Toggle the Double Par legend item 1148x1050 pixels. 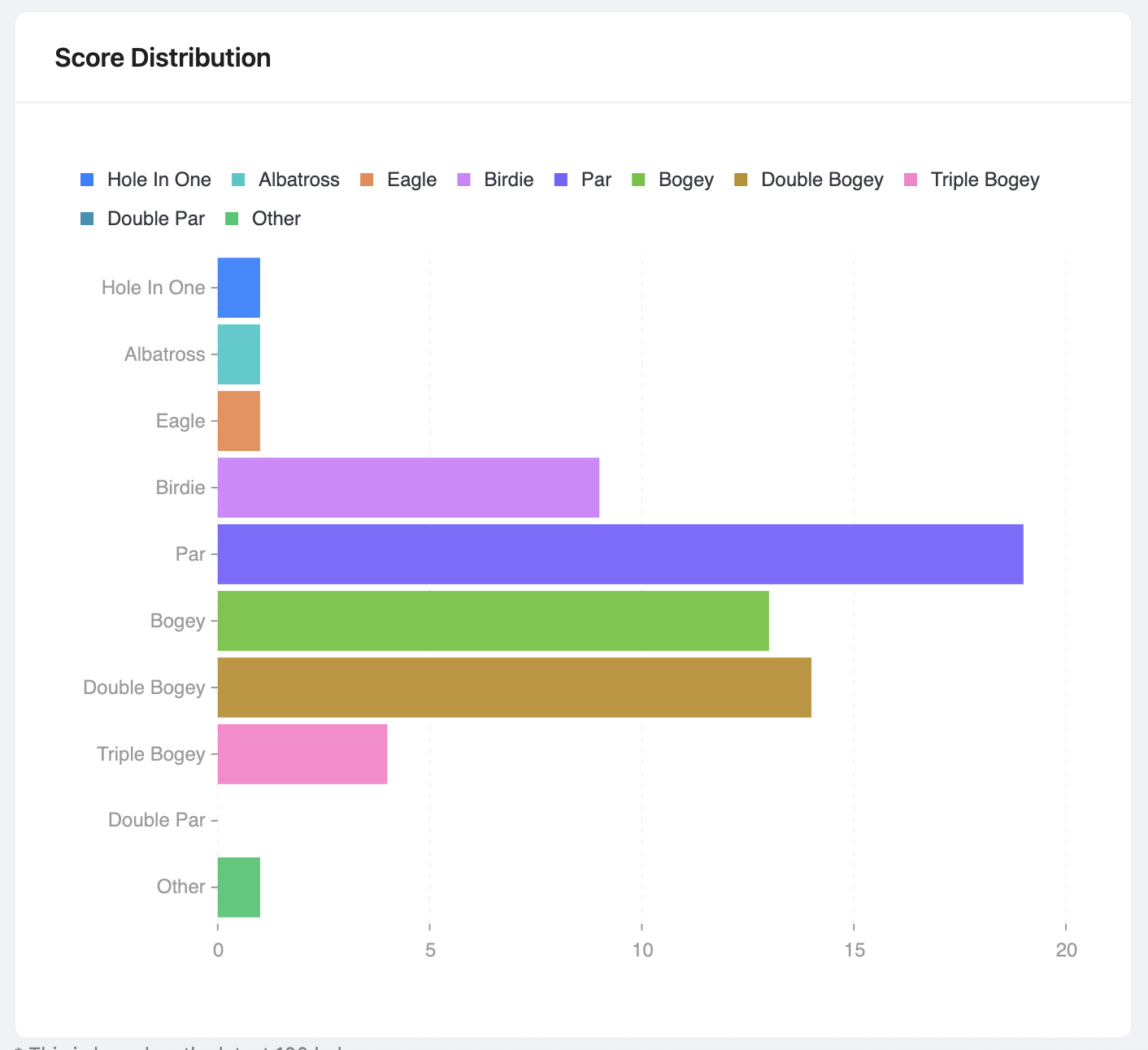tap(155, 219)
